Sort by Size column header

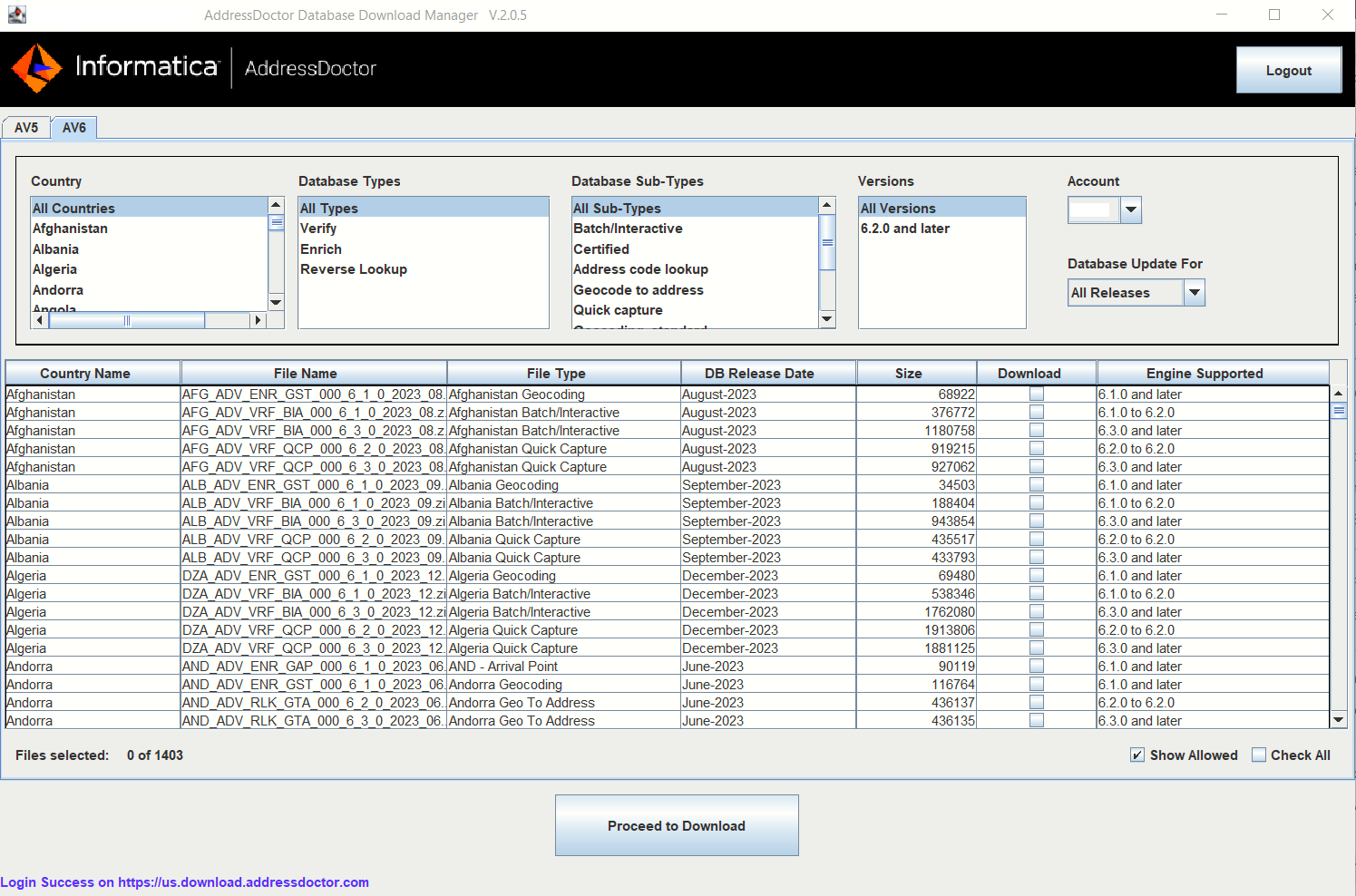[x=916, y=373]
